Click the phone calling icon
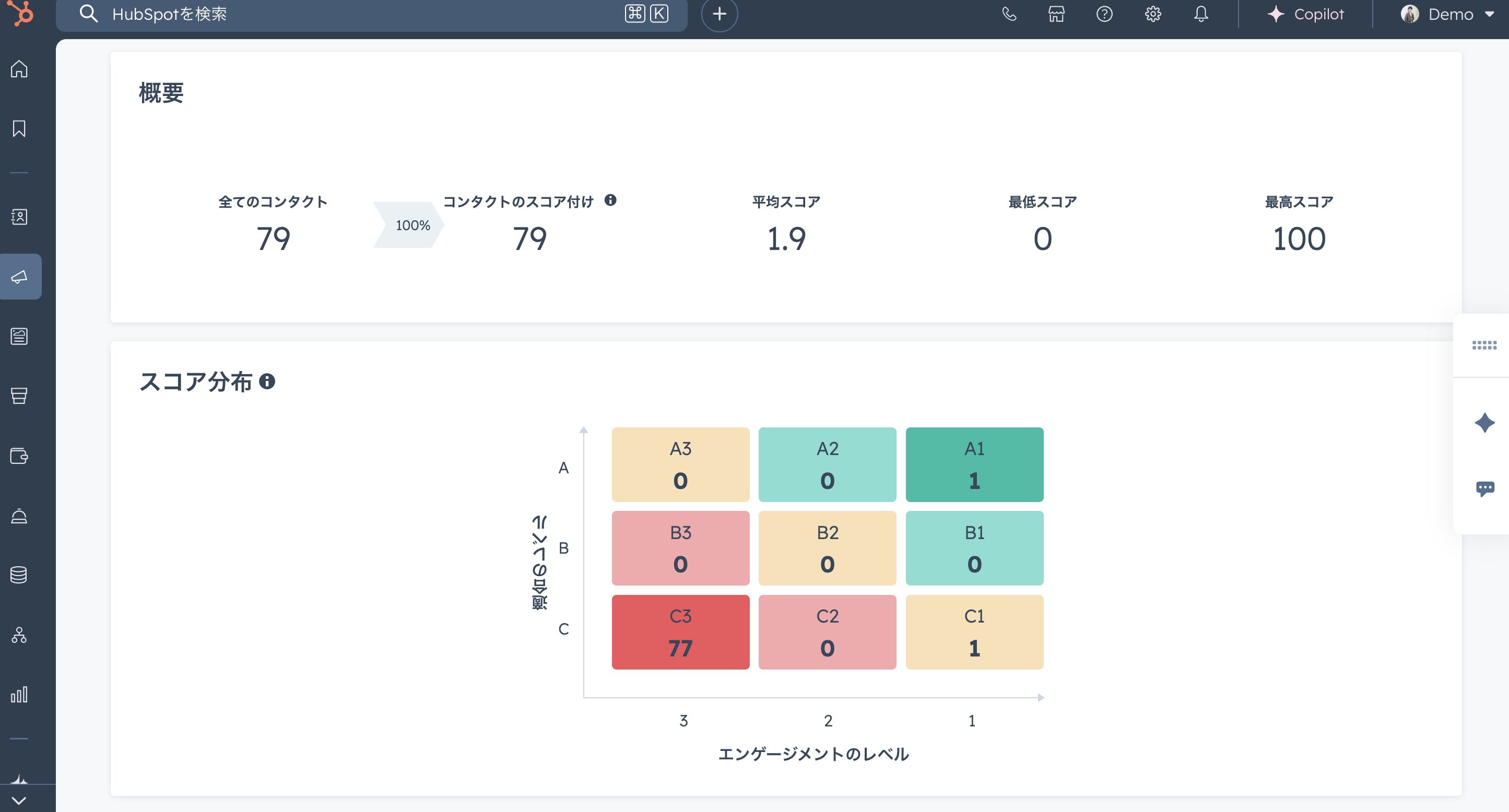Screen dimensions: 1509x812 [x=1009, y=14]
